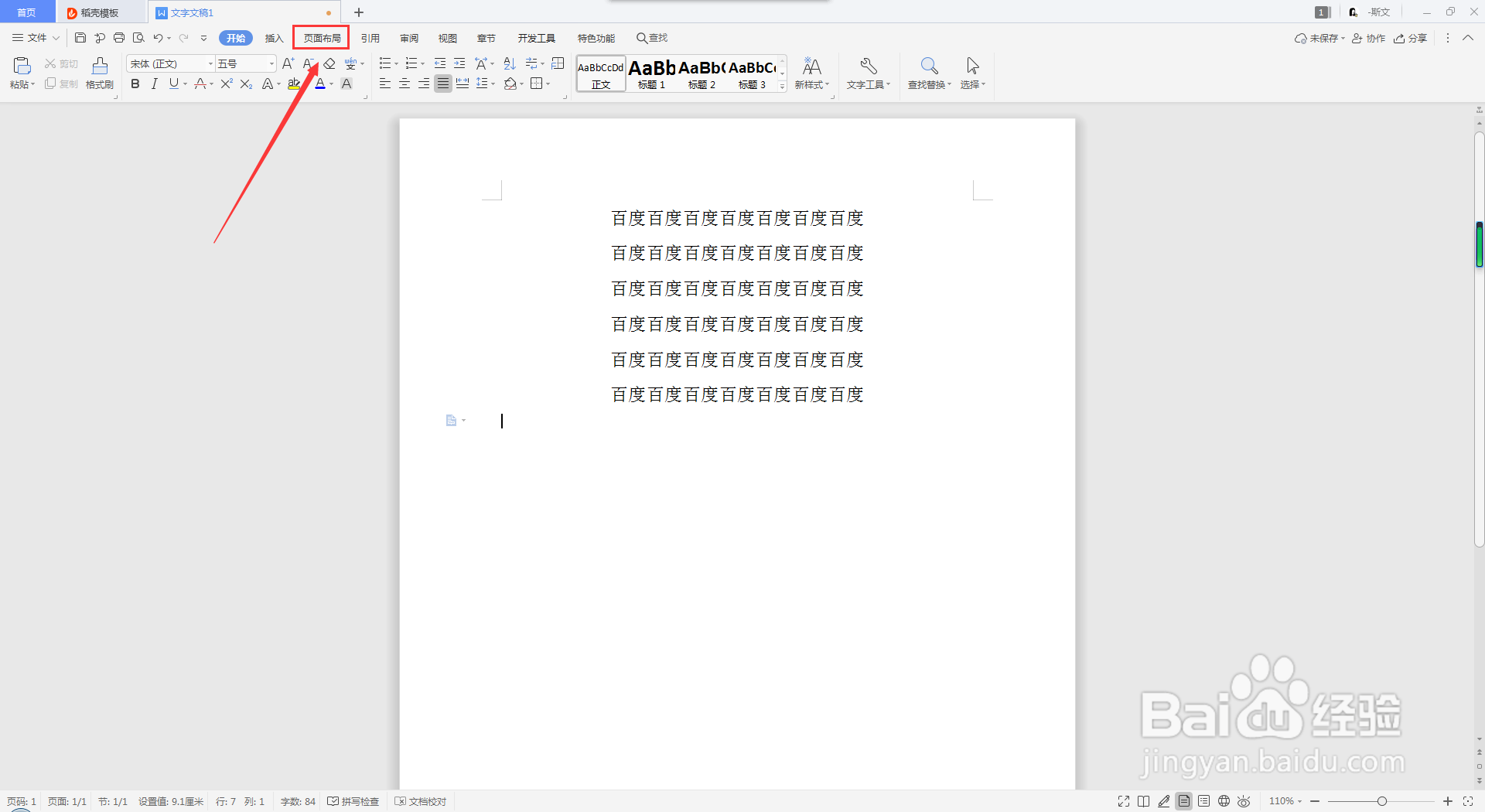
Task: Center align the text
Action: coord(405,84)
